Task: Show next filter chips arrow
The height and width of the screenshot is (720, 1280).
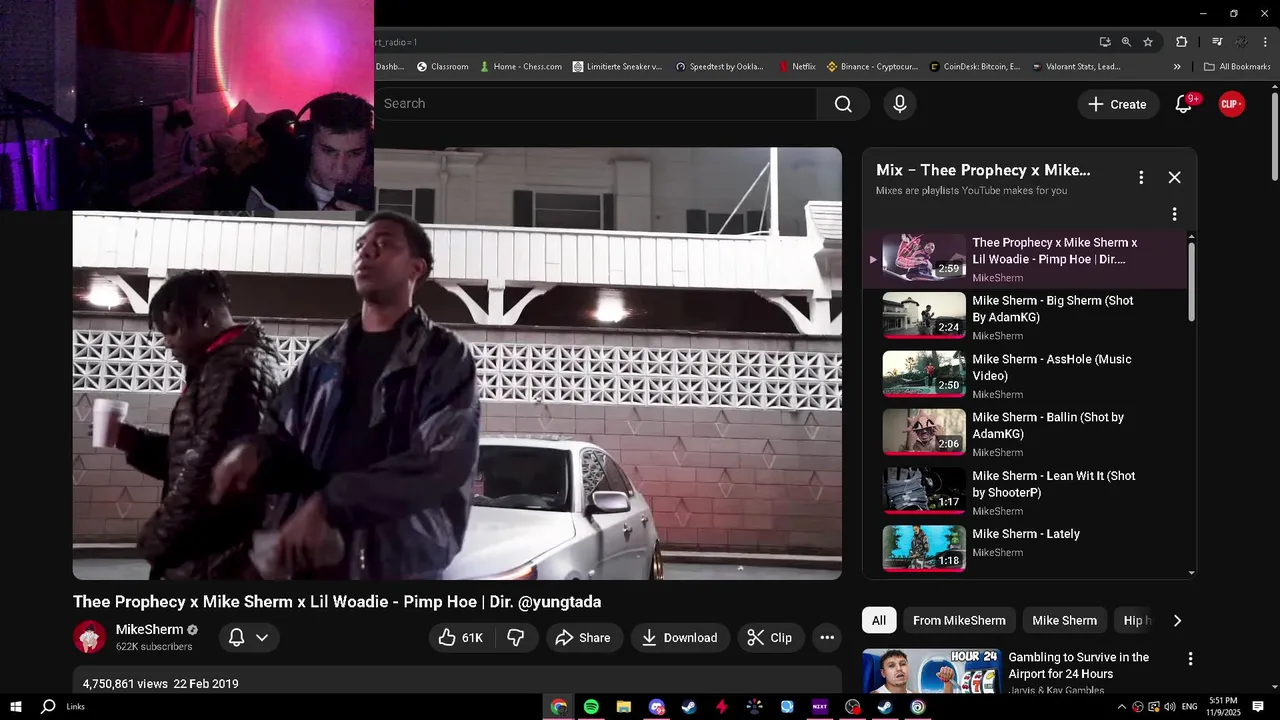Action: pos(1177,621)
